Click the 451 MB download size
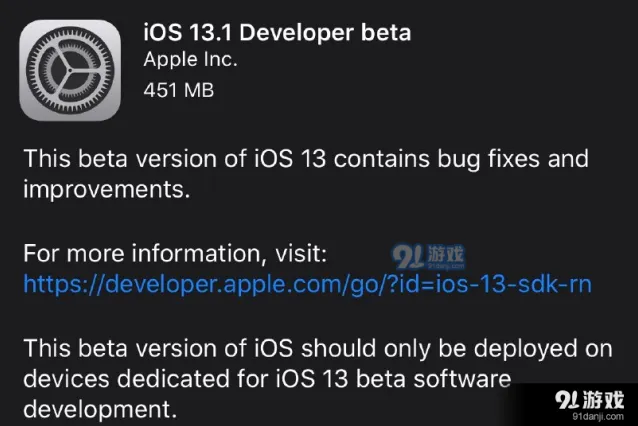Viewport: 638px width, 426px height. 179,90
